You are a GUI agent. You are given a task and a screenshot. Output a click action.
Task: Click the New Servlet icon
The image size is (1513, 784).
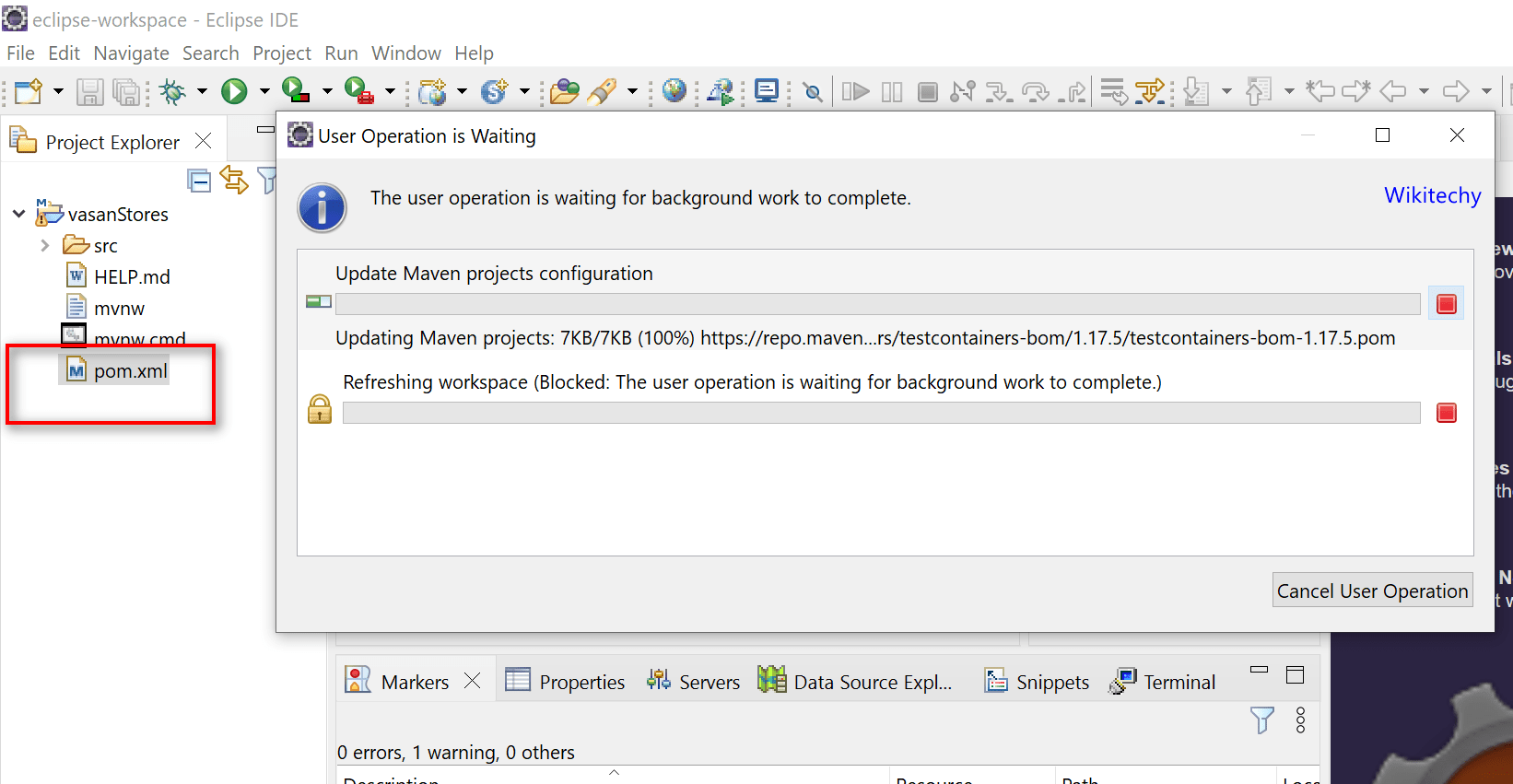[x=495, y=91]
